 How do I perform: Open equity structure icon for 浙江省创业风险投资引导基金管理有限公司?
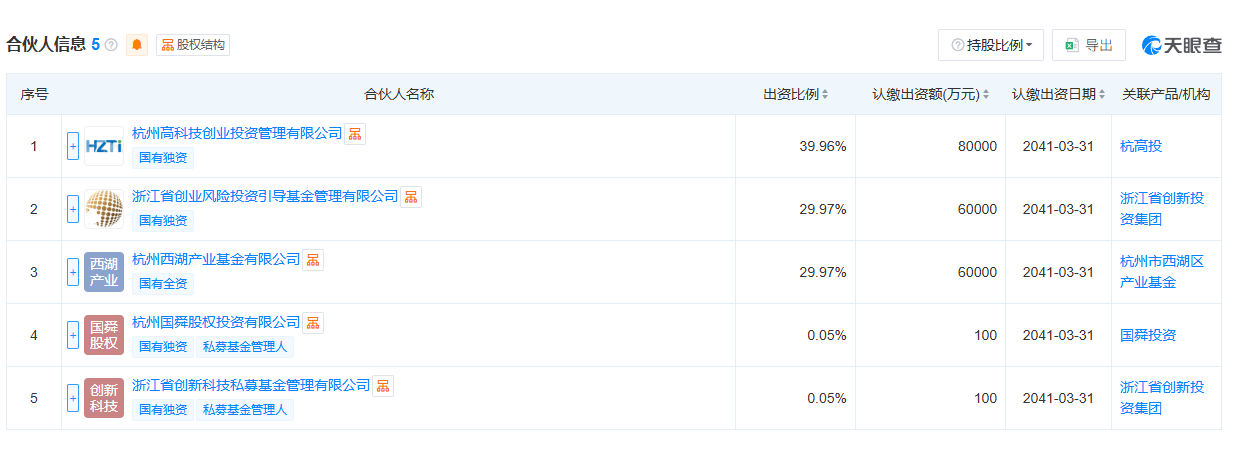click(411, 197)
